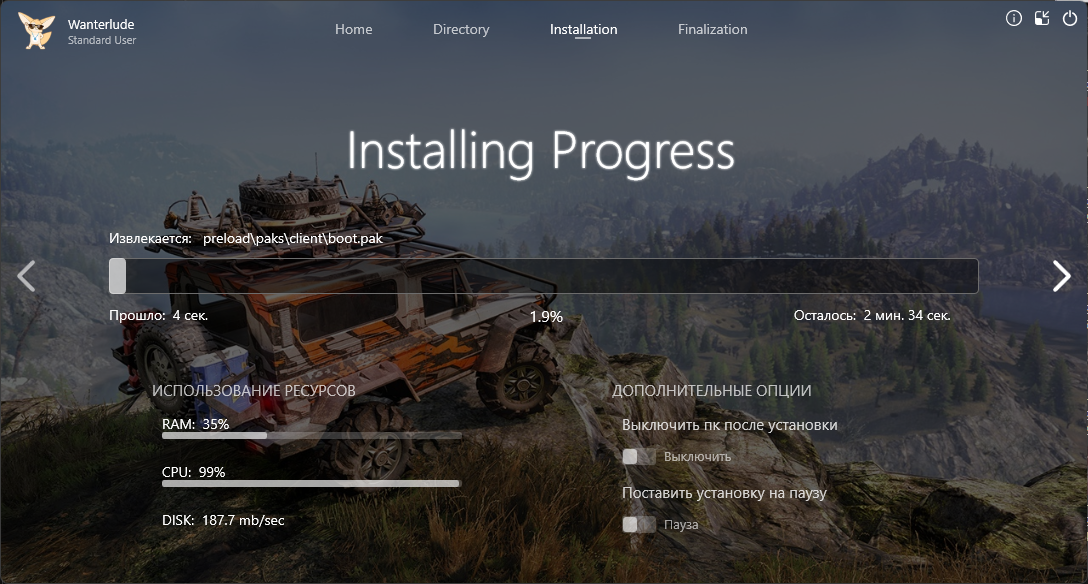1088x584 pixels.
Task: Click the Извлекается label
Action: point(150,239)
